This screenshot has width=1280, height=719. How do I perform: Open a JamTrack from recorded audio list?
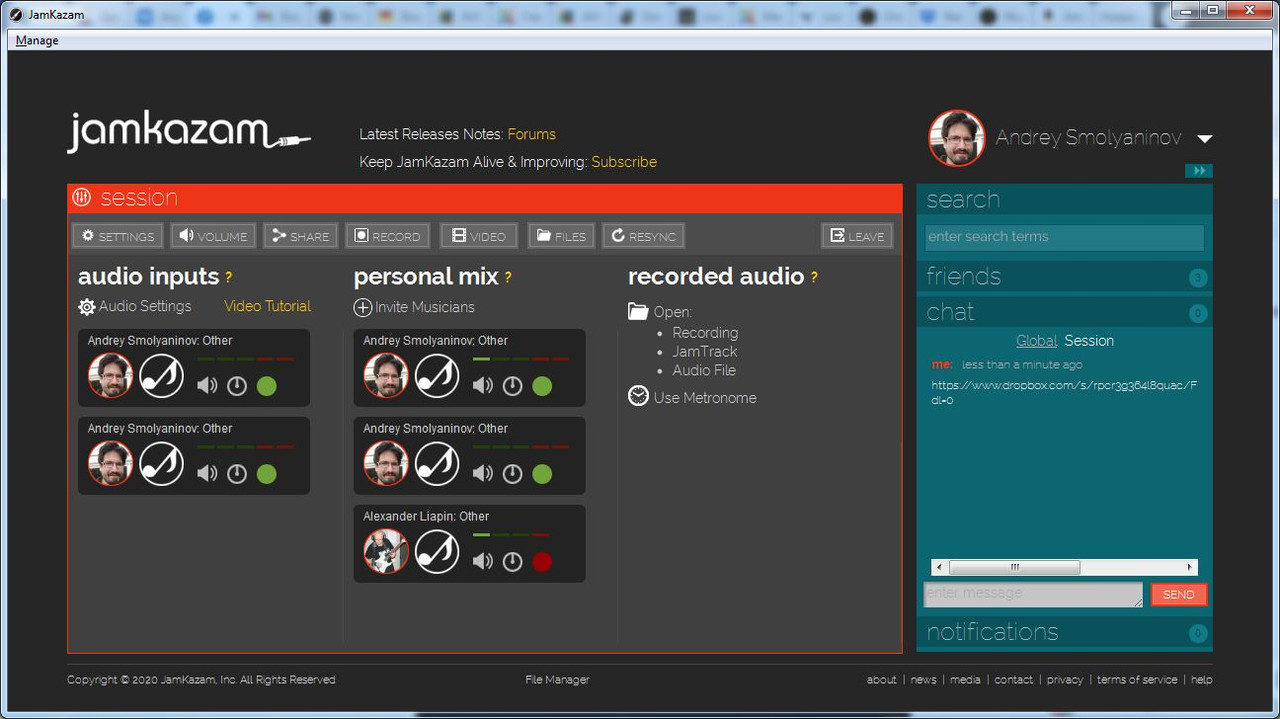coord(705,351)
